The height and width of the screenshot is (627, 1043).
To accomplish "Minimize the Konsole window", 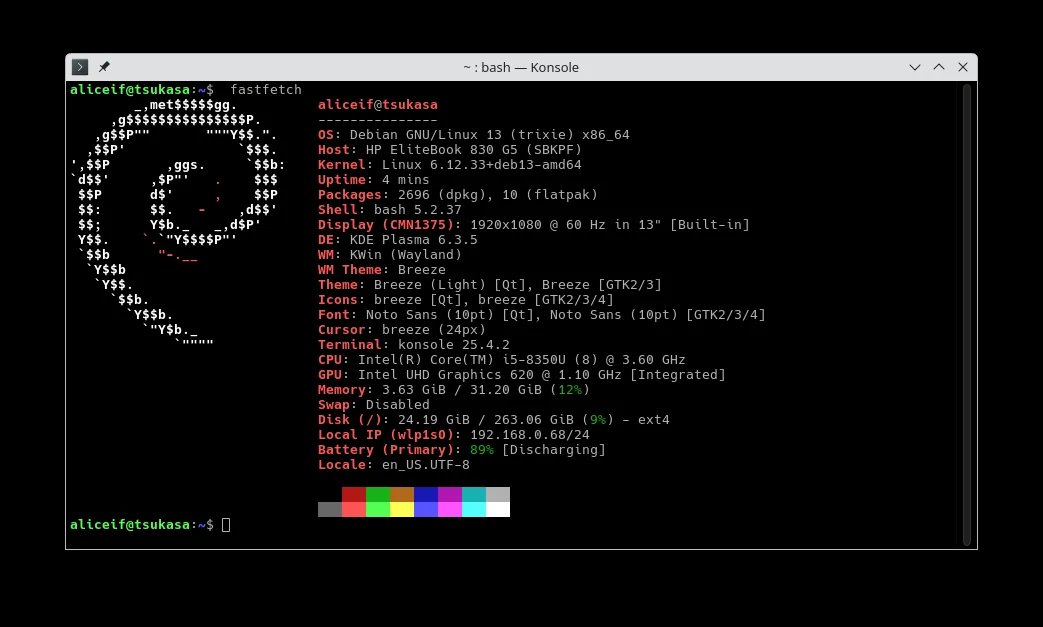I will (x=915, y=67).
